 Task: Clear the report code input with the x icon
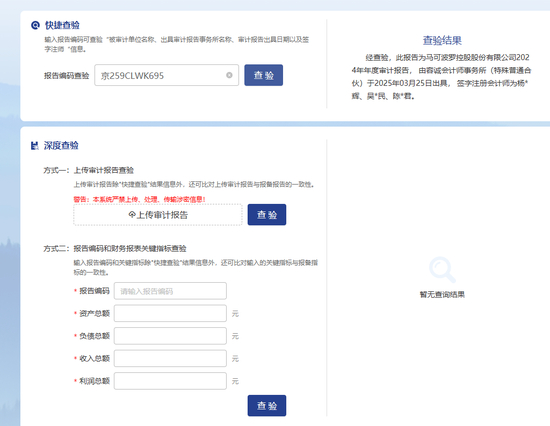click(229, 75)
